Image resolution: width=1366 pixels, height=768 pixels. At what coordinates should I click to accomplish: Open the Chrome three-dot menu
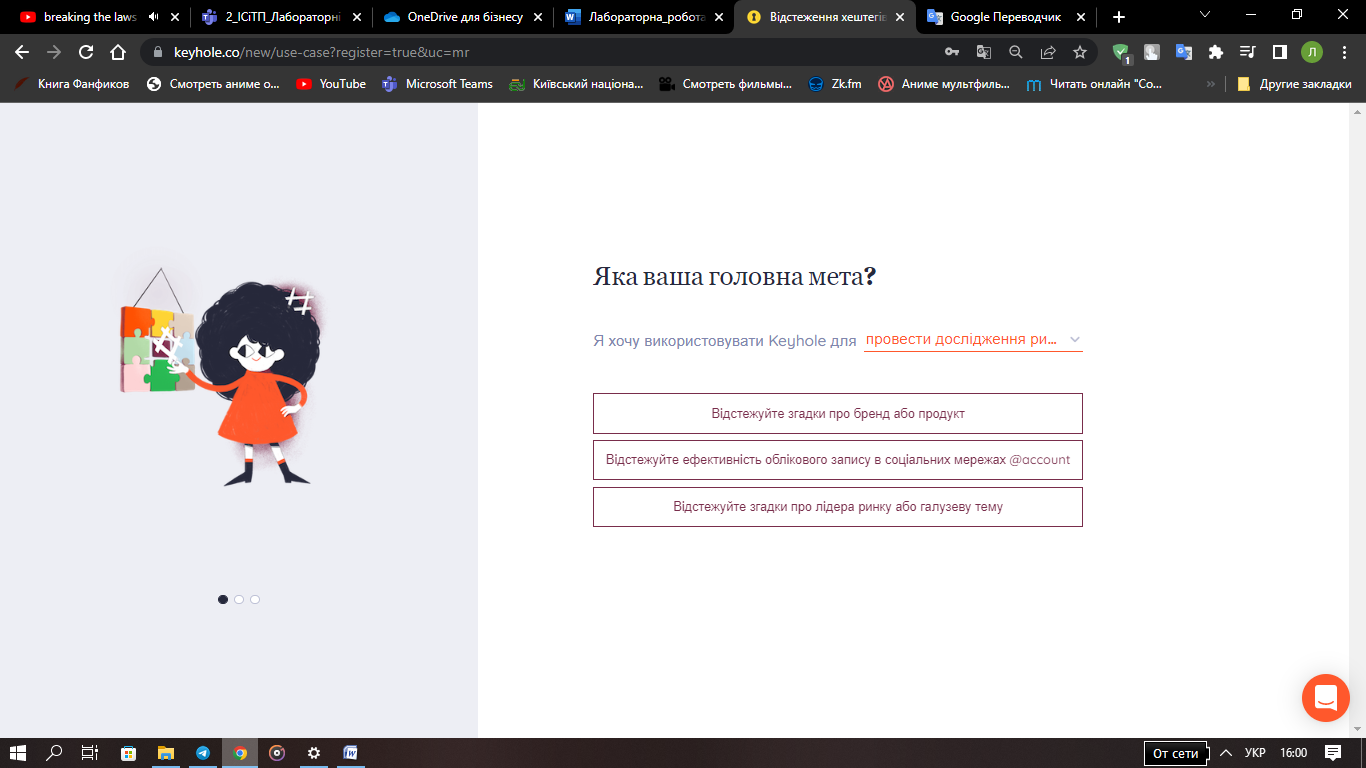[1345, 52]
